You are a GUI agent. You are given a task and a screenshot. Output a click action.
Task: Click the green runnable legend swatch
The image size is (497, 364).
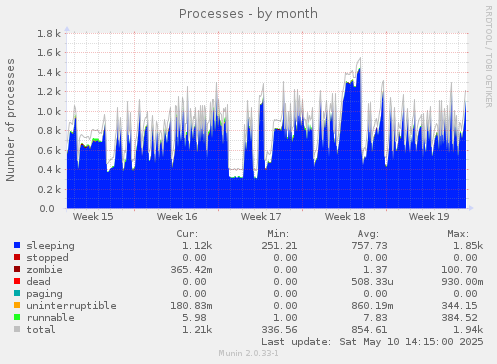click(x=17, y=317)
